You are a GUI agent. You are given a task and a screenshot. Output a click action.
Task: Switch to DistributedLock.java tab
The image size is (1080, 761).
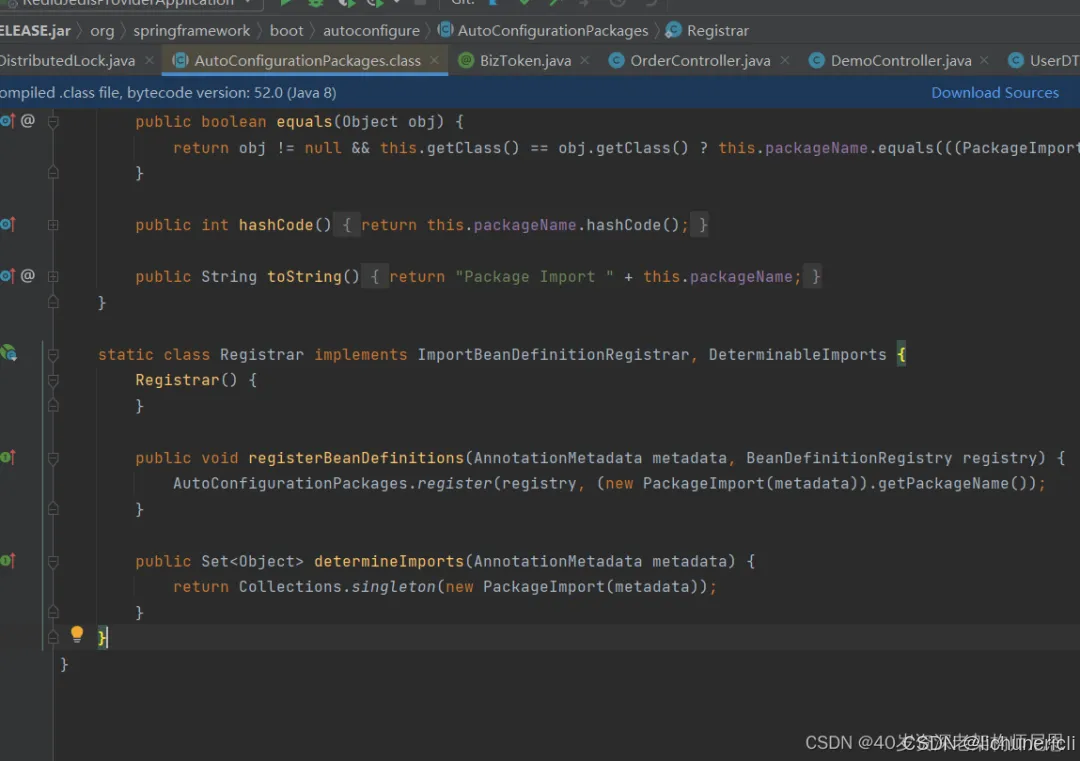68,61
